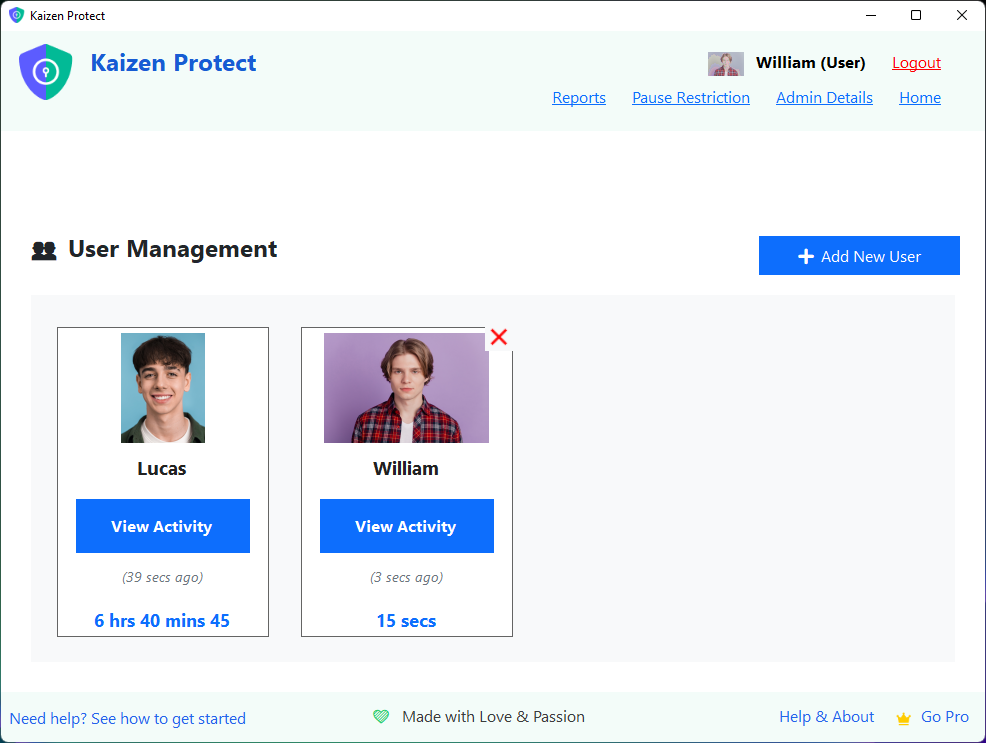Navigate to Home

pos(920,97)
